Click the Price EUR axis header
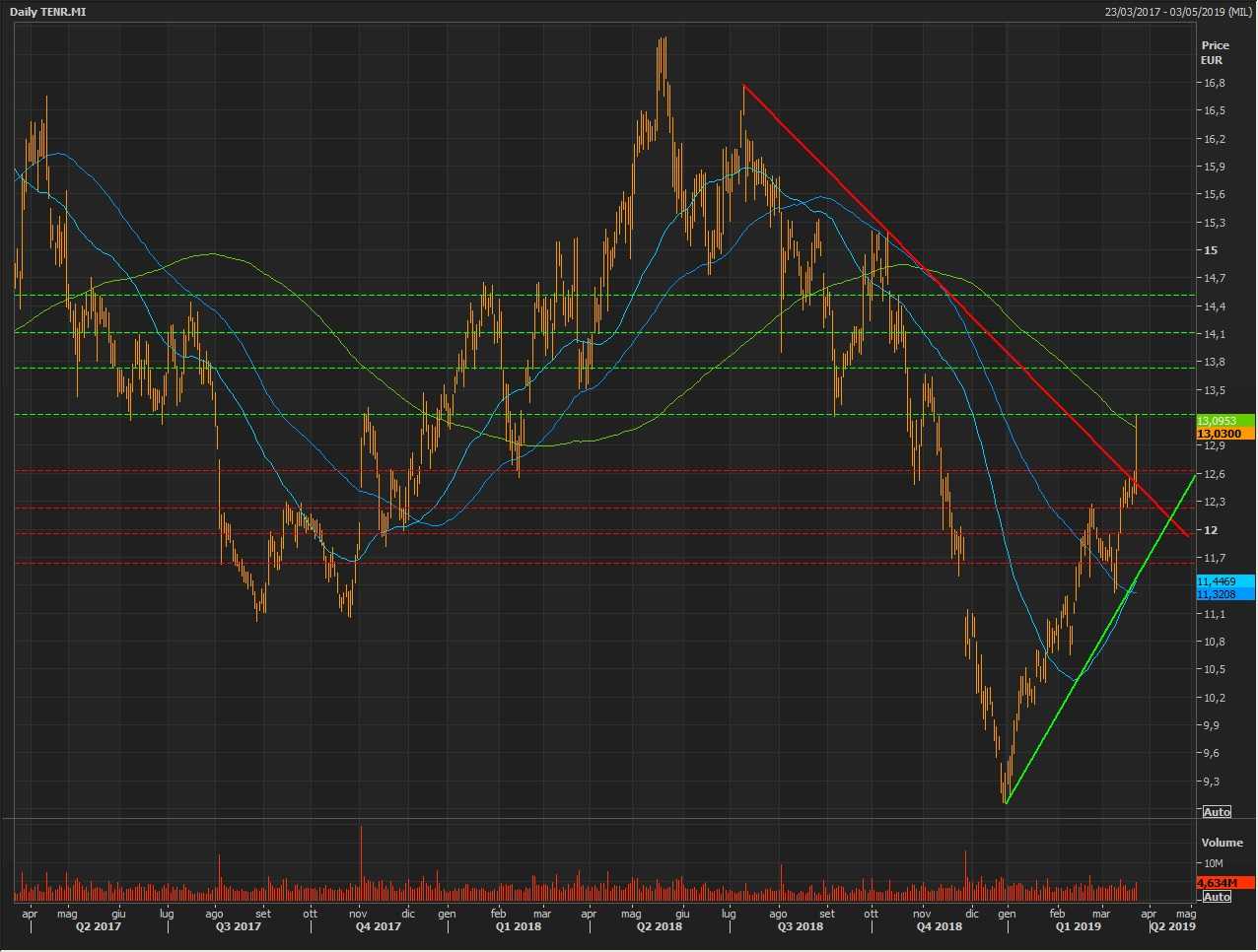This screenshot has width=1258, height=952. coord(1215,52)
